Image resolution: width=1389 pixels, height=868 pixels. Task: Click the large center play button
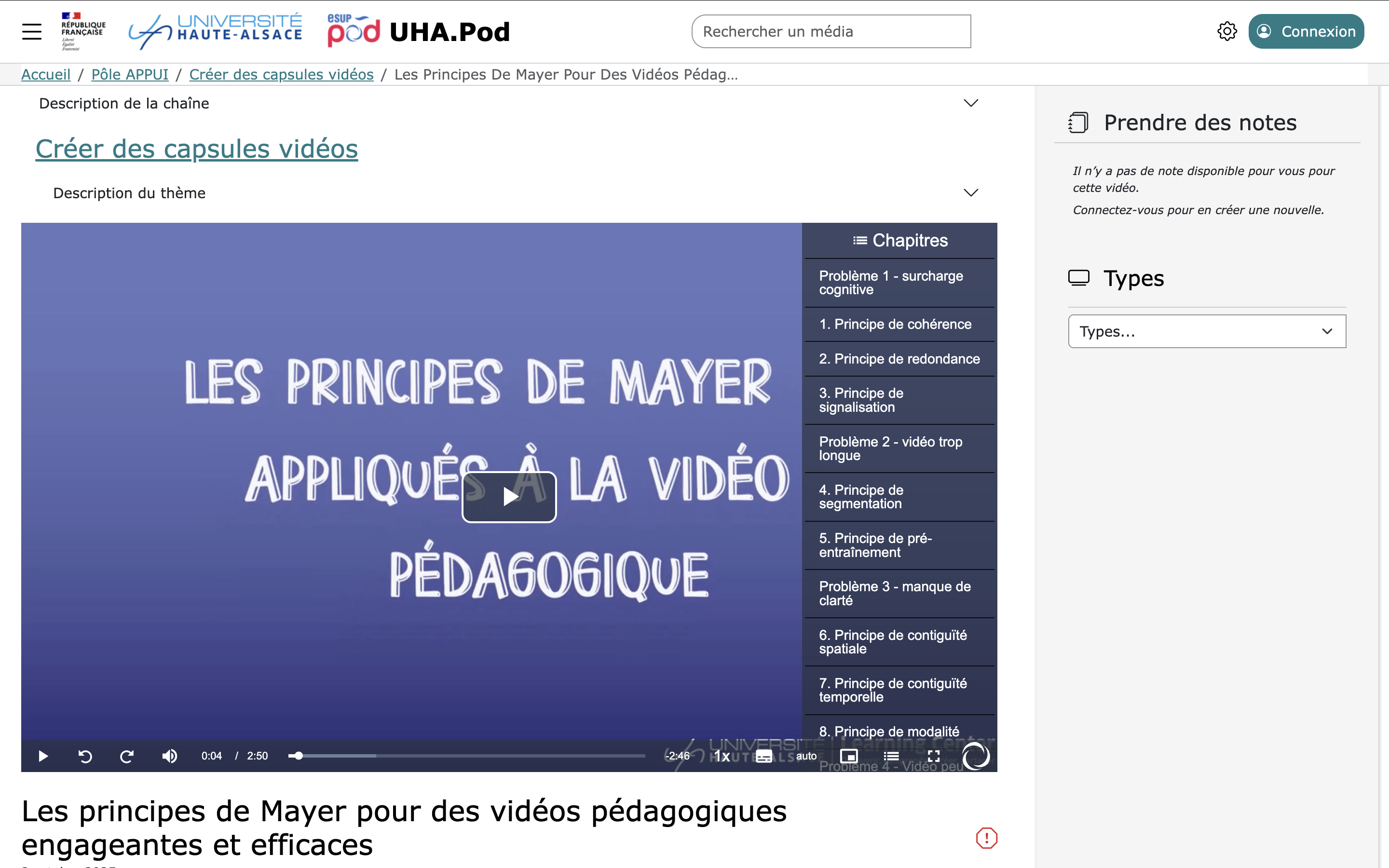(509, 497)
